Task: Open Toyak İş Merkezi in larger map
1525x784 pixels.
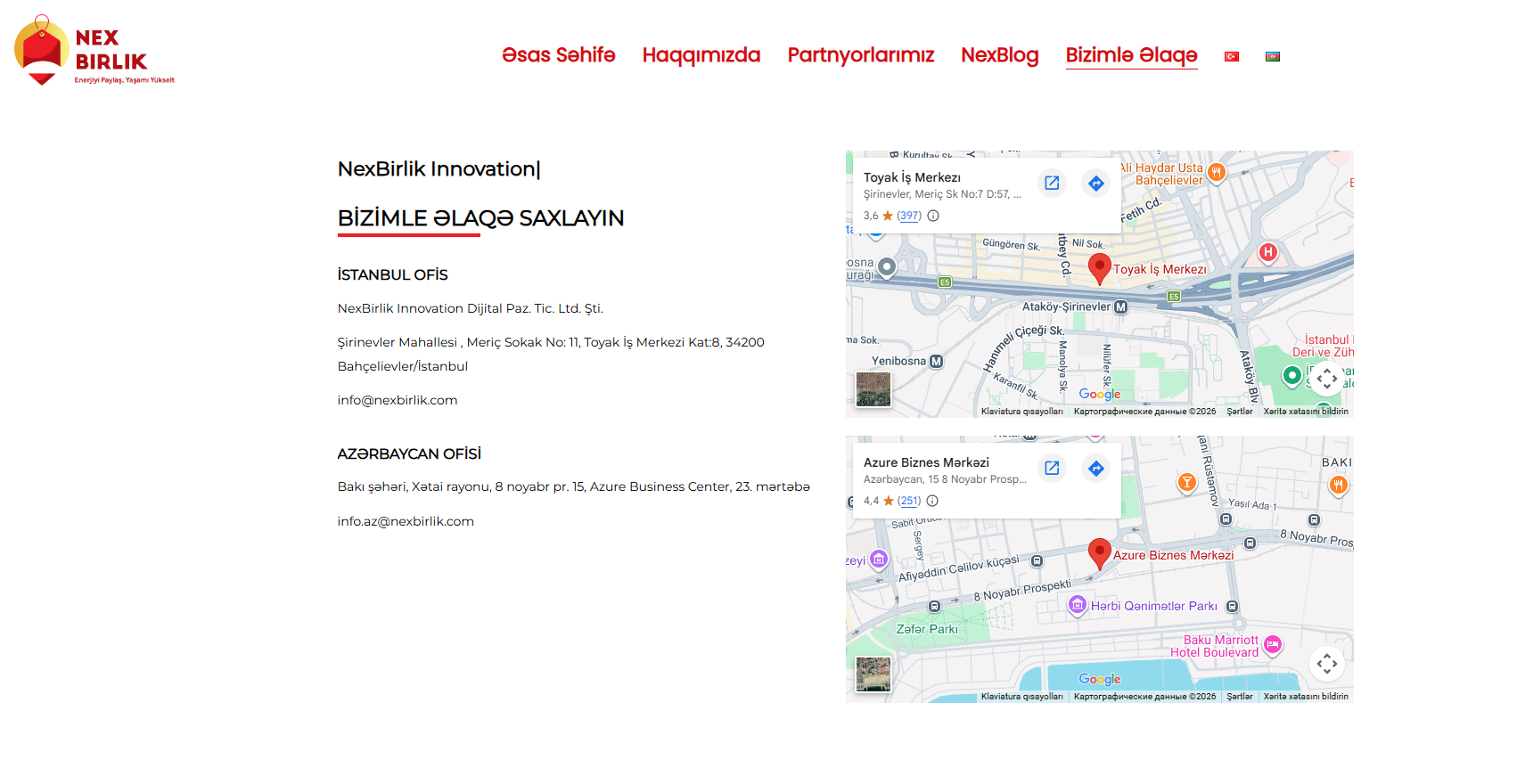Action: [x=1052, y=183]
